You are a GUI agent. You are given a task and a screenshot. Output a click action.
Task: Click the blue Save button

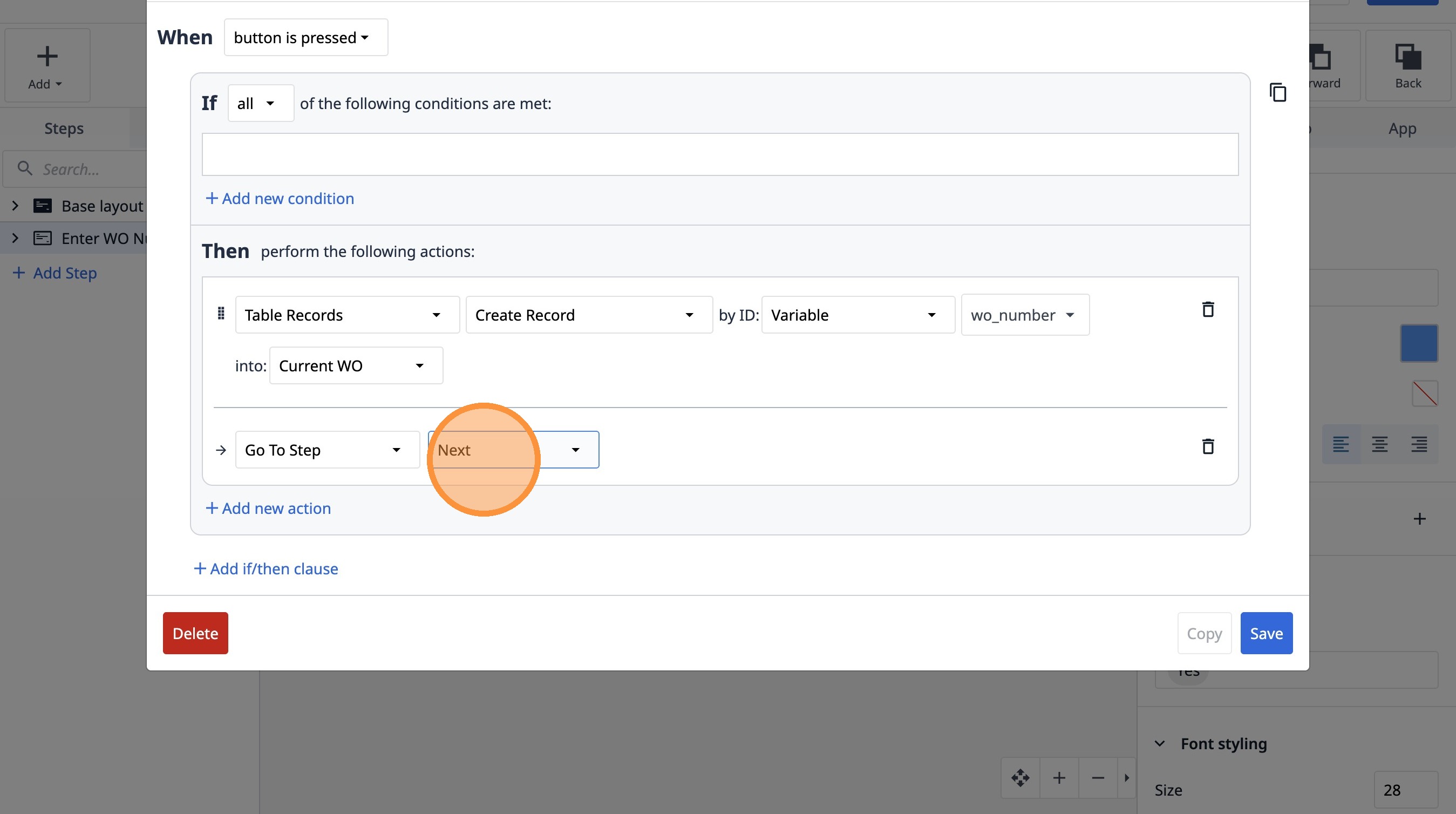click(x=1266, y=633)
